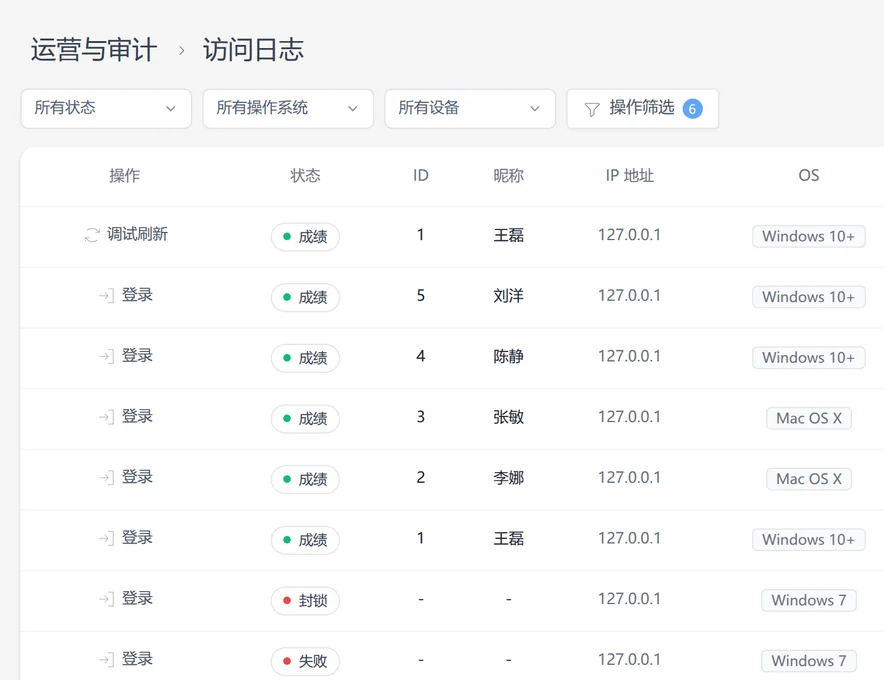
Task: Click the 操作筛选 filter button
Action: [x=643, y=108]
